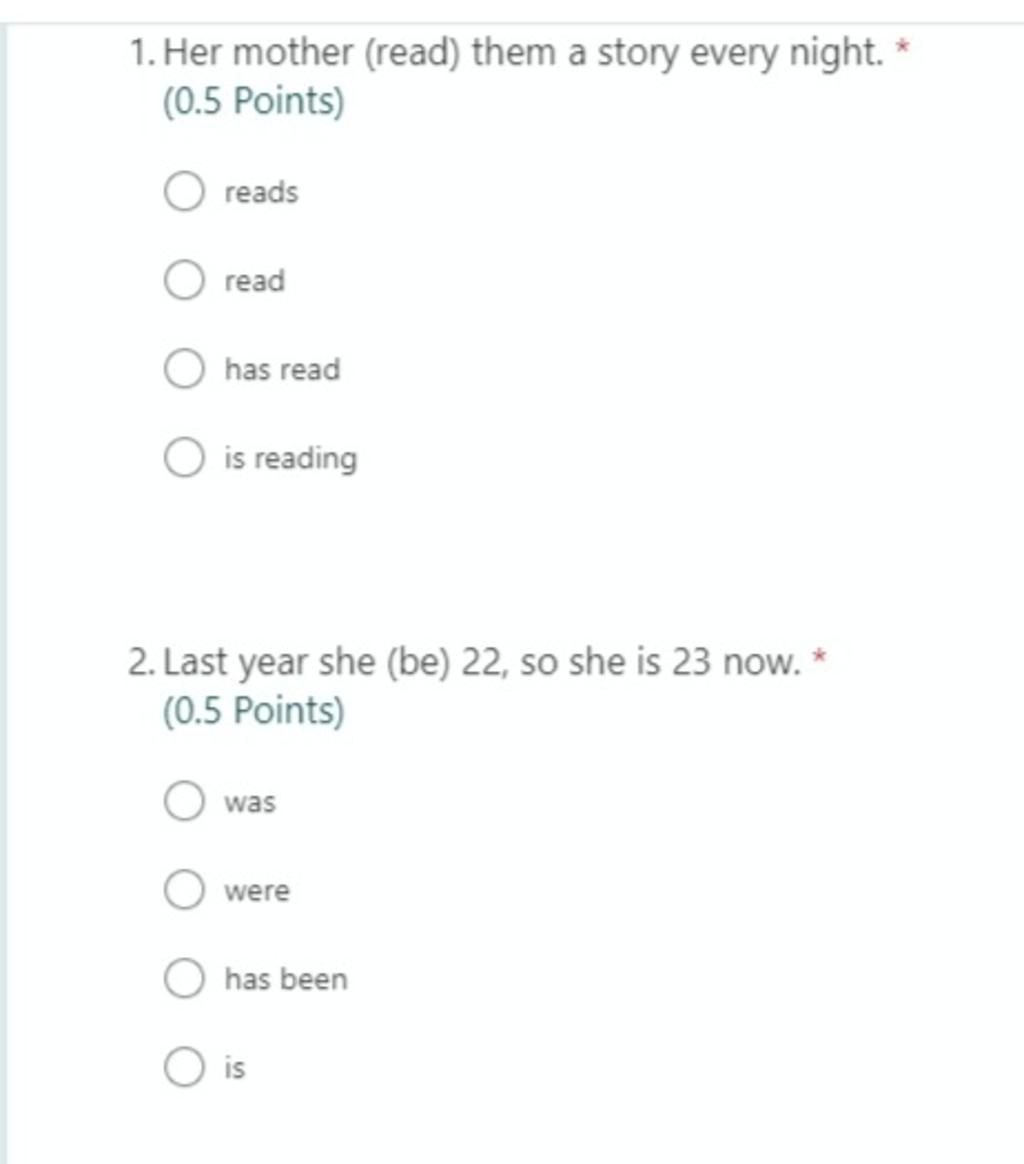Screen dimensions: 1024x1164
Task: Choose the radio circle beside 'read'
Action: [184, 280]
